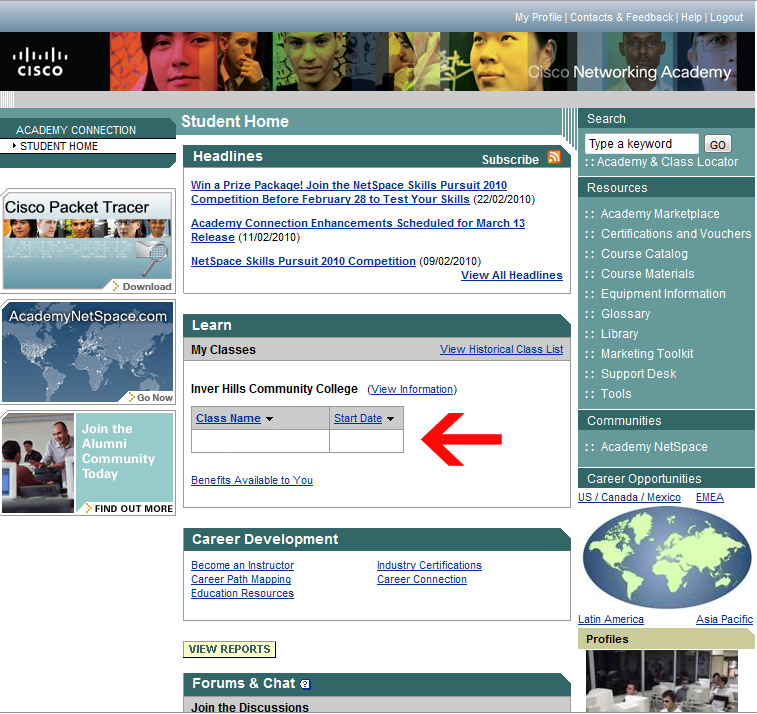Screen dimensions: 757x714
Task: Open Course Catalog
Action: tap(644, 254)
